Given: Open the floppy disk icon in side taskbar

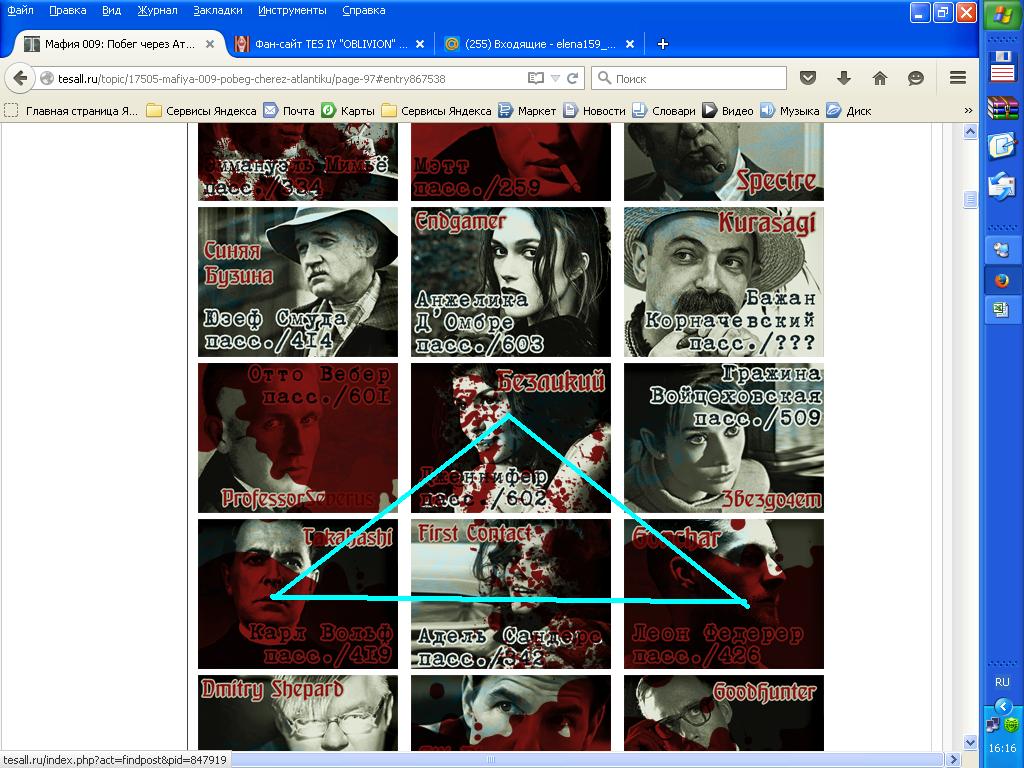Looking at the screenshot, I should (x=1002, y=67).
